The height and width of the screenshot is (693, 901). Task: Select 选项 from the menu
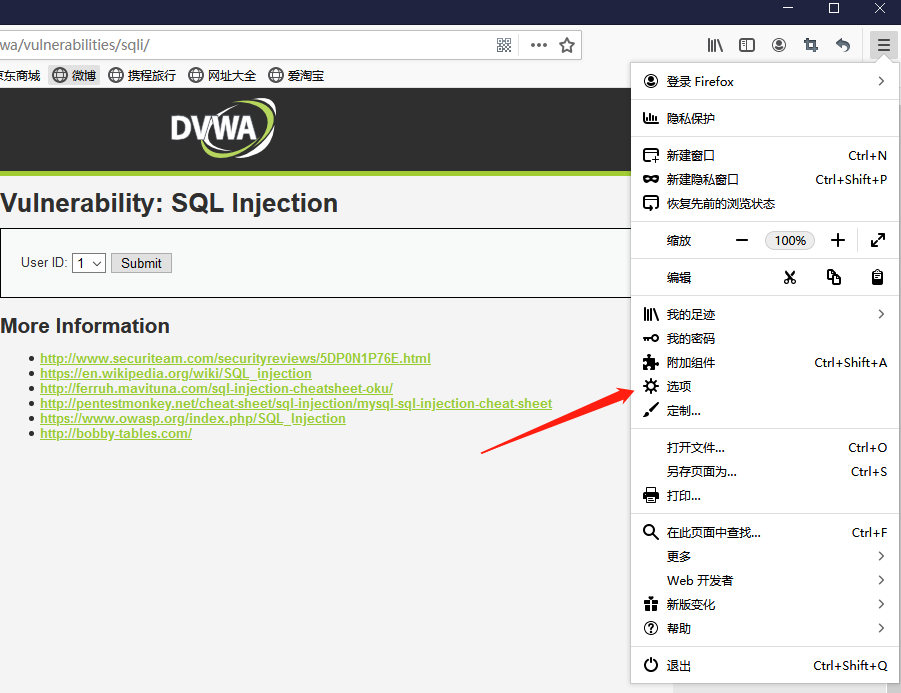coord(679,386)
